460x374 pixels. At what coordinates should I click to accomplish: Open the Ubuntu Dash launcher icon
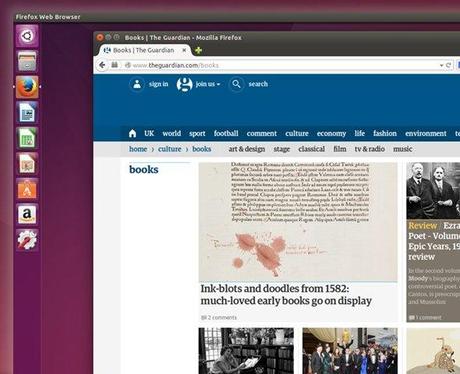(x=27, y=36)
